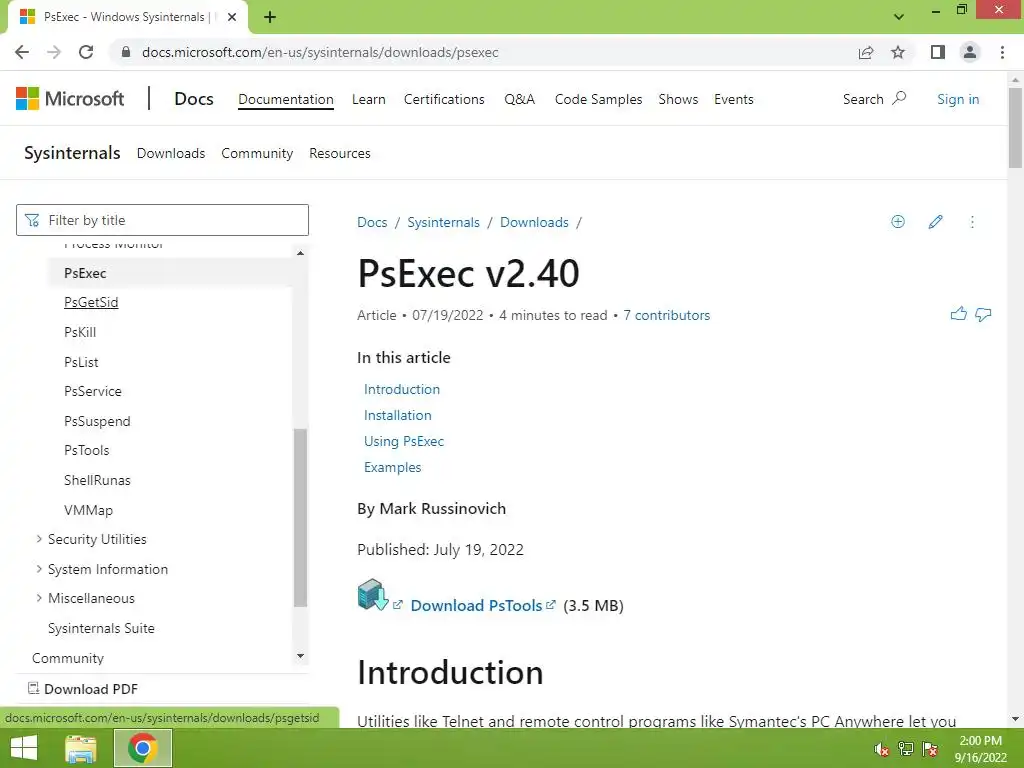
Task: Edit this article with pencil icon
Action: [x=935, y=222]
